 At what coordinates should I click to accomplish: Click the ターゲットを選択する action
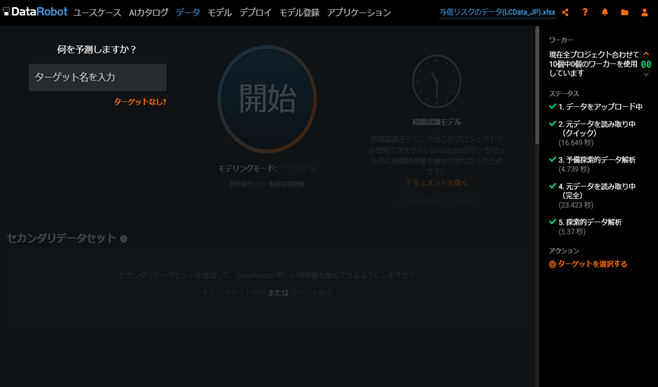(588, 264)
